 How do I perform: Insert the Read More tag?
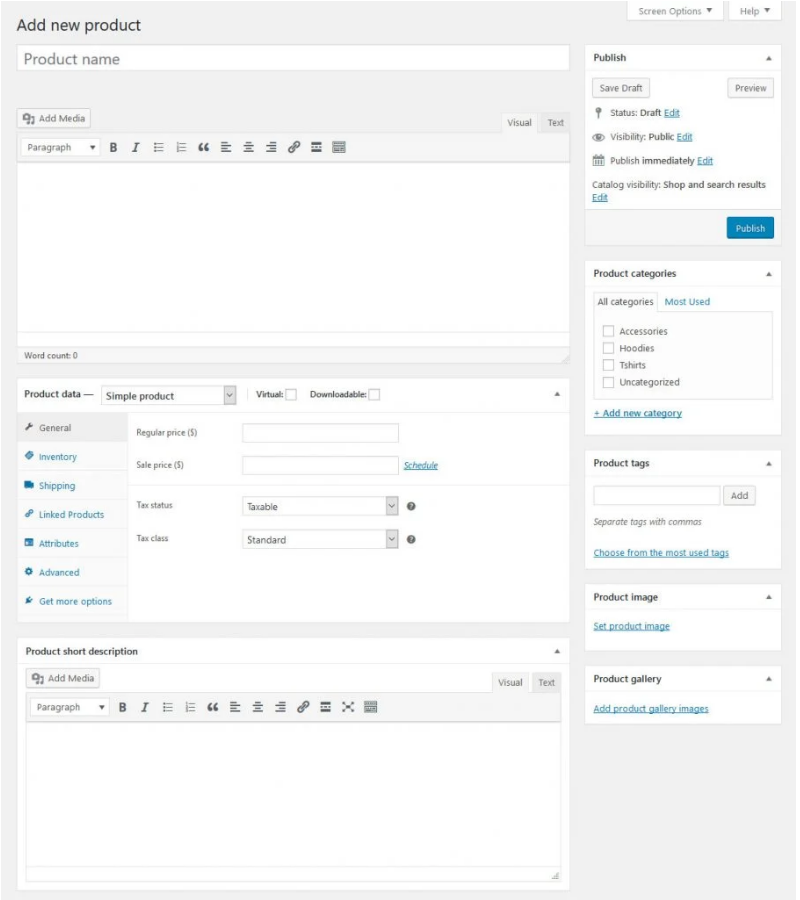pos(318,147)
